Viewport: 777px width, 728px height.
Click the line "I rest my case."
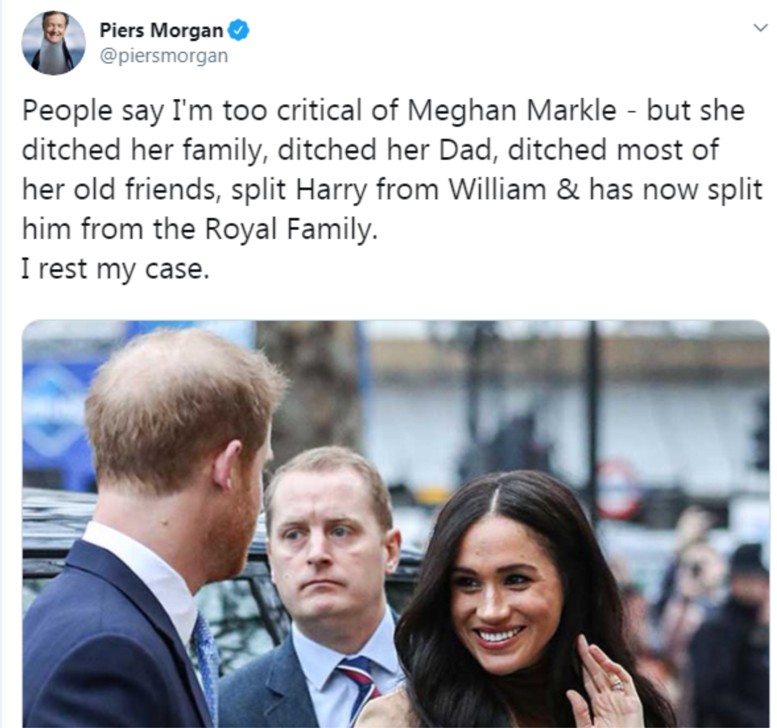(x=115, y=269)
